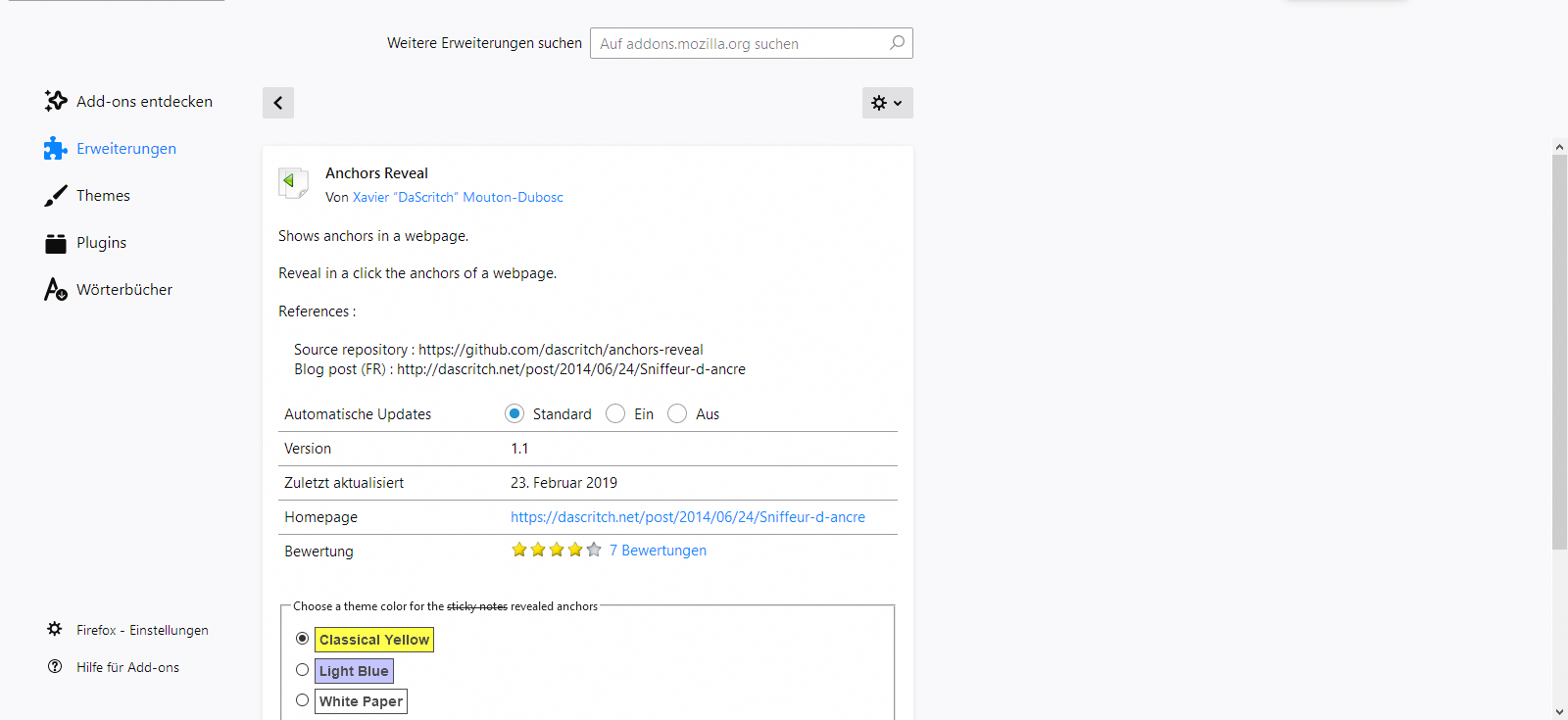Select Aus for automatic updates
The width and height of the screenshot is (1568, 720).
click(x=677, y=413)
